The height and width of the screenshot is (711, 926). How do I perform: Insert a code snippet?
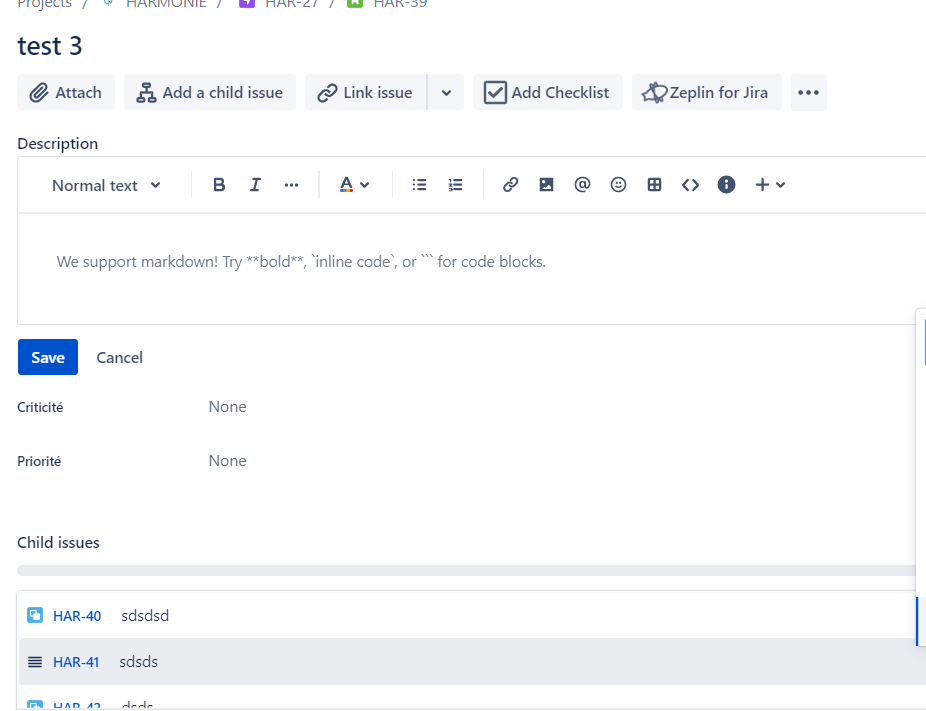[690, 185]
